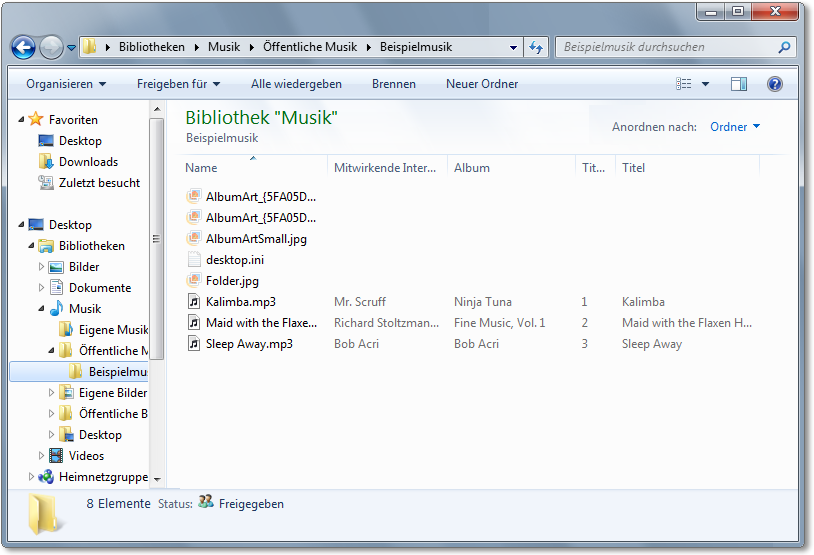Screen dimensions: 814x555
Task: Open Downloads in Favoriten
Action: click(88, 162)
